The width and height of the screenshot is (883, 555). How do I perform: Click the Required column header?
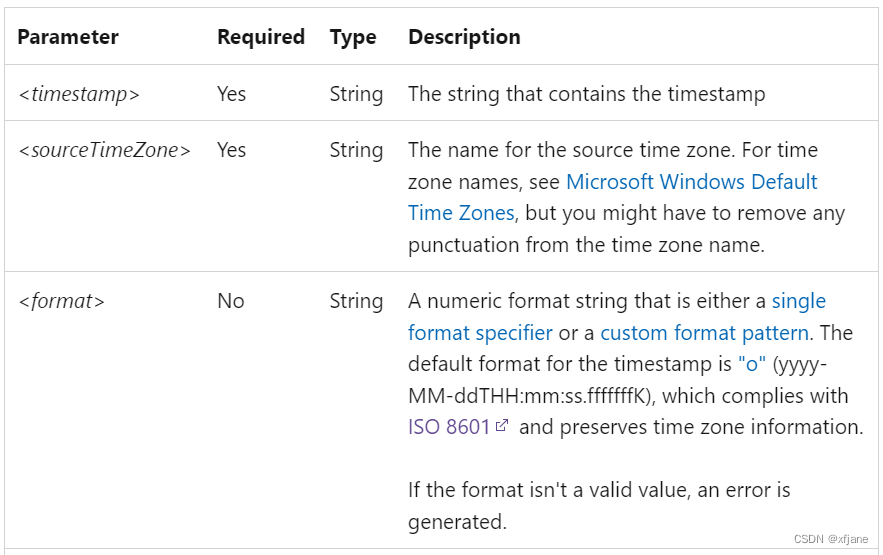(260, 37)
